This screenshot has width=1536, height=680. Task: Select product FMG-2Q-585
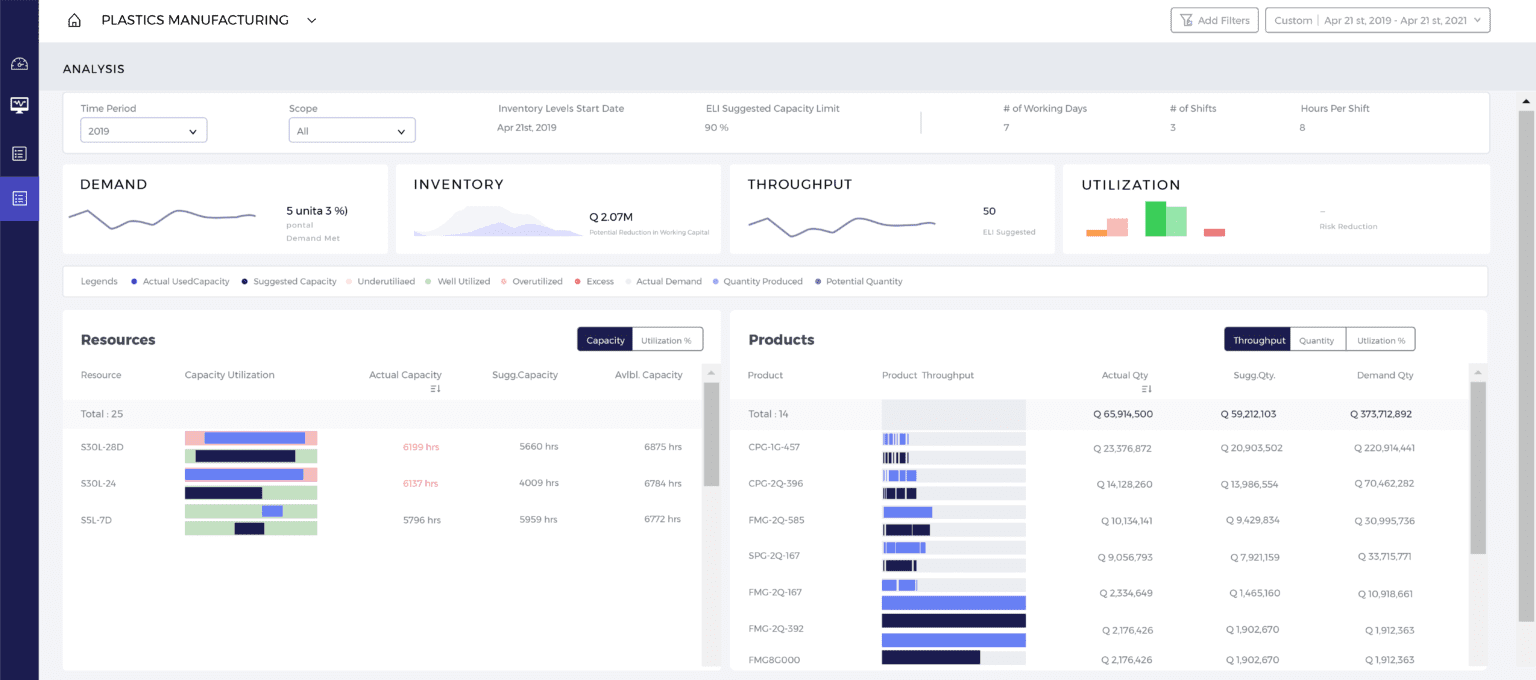click(776, 520)
